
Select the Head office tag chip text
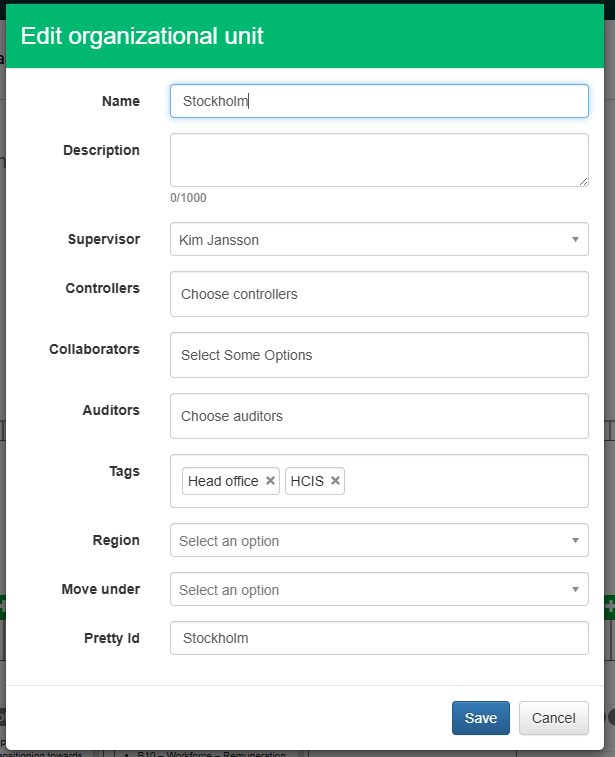[223, 481]
